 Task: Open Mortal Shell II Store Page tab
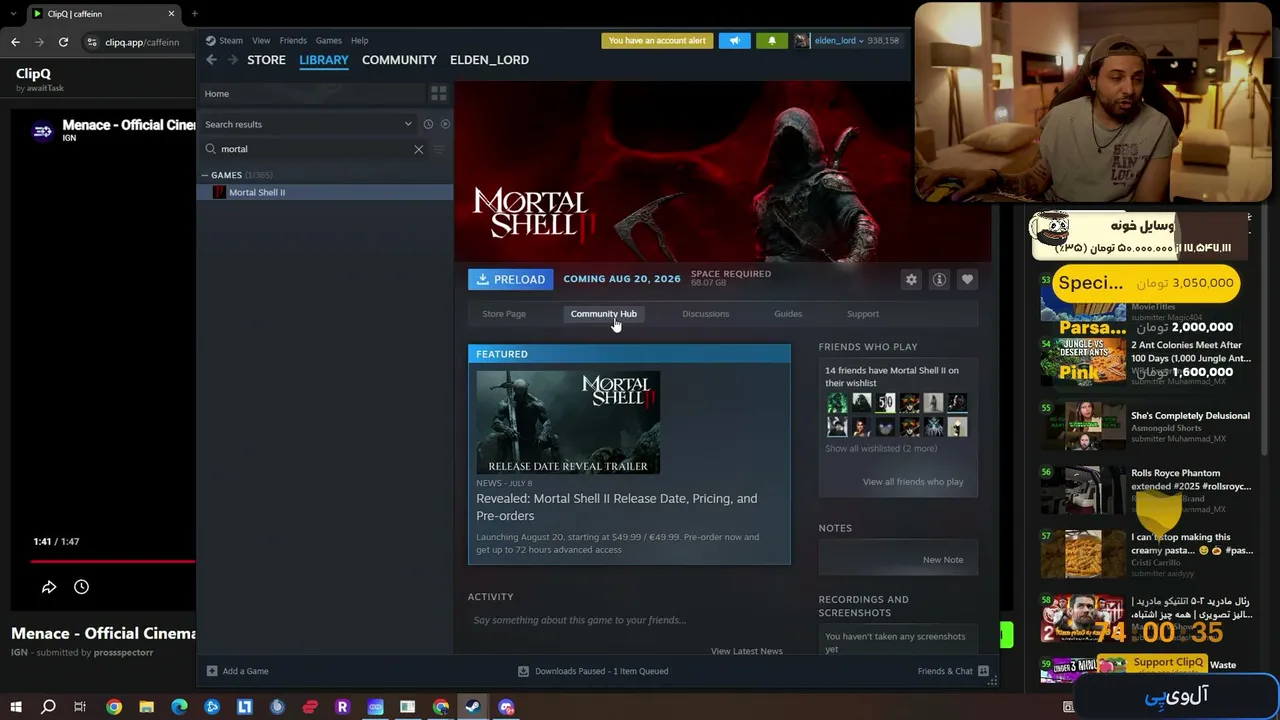(504, 314)
